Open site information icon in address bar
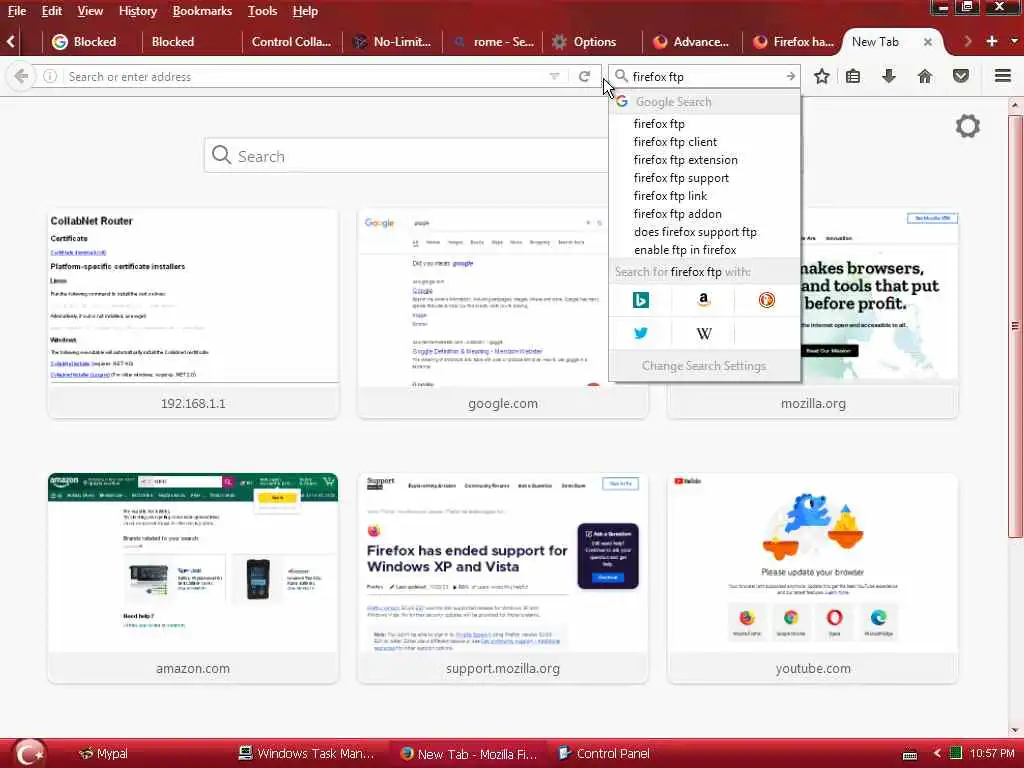This screenshot has height=768, width=1024. click(x=50, y=76)
